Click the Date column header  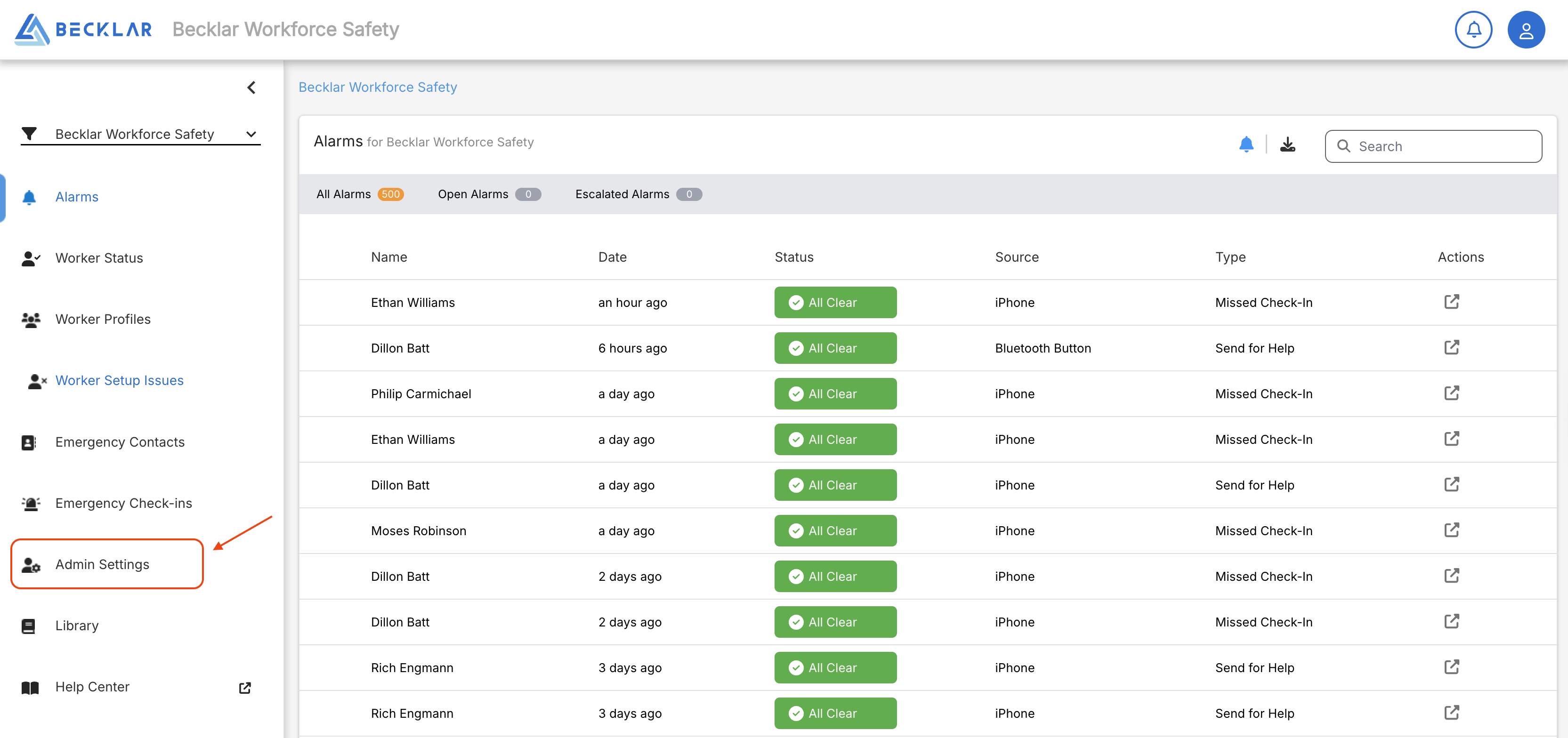pos(612,257)
